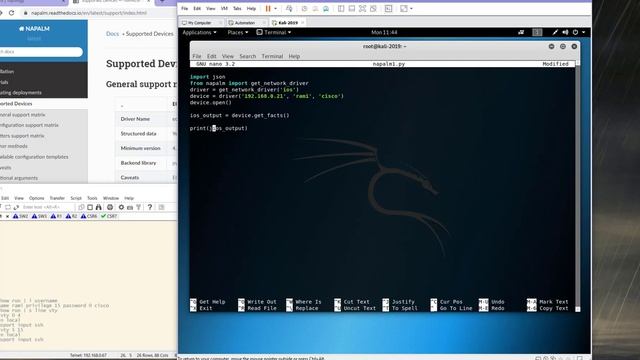
Task: Click the snapshot manager icon in VMware toolbar
Action: pyautogui.click(x=326, y=9)
